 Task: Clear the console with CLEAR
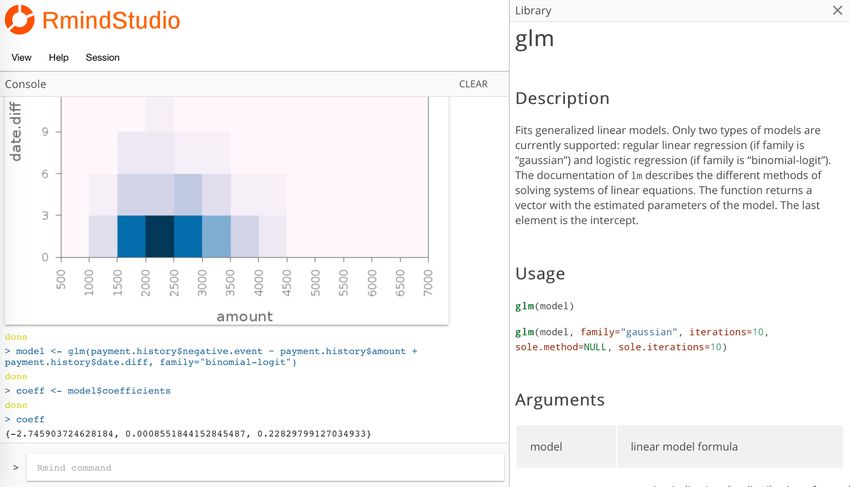(x=473, y=84)
